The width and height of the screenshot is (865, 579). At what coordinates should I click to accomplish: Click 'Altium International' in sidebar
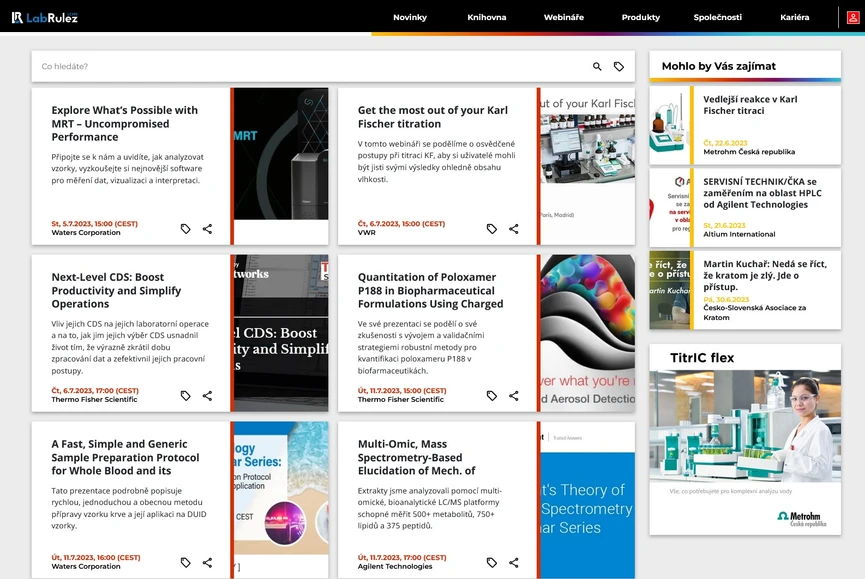[739, 234]
